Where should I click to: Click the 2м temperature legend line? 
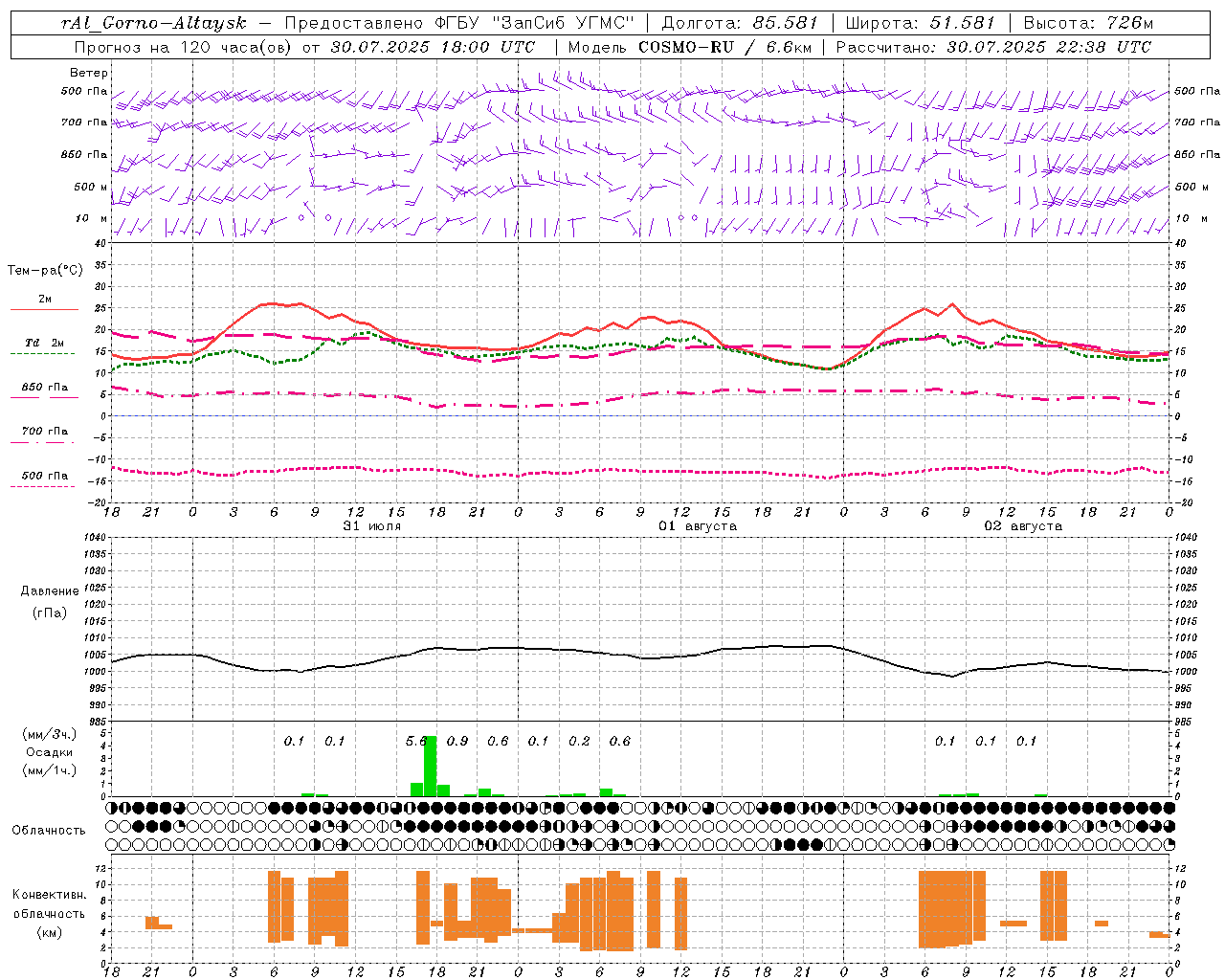[x=44, y=310]
